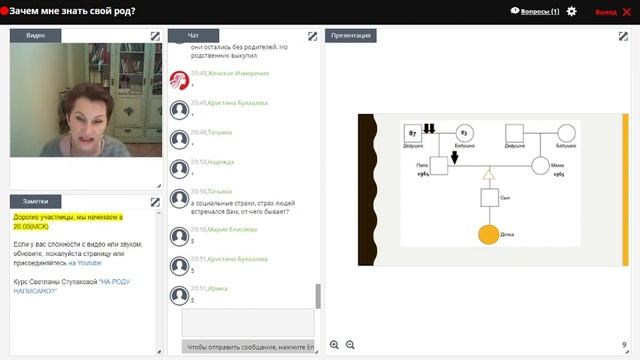Click avatar beside Кристина Булашова's 20:49 message
640x360 pixels.
[x=179, y=110]
